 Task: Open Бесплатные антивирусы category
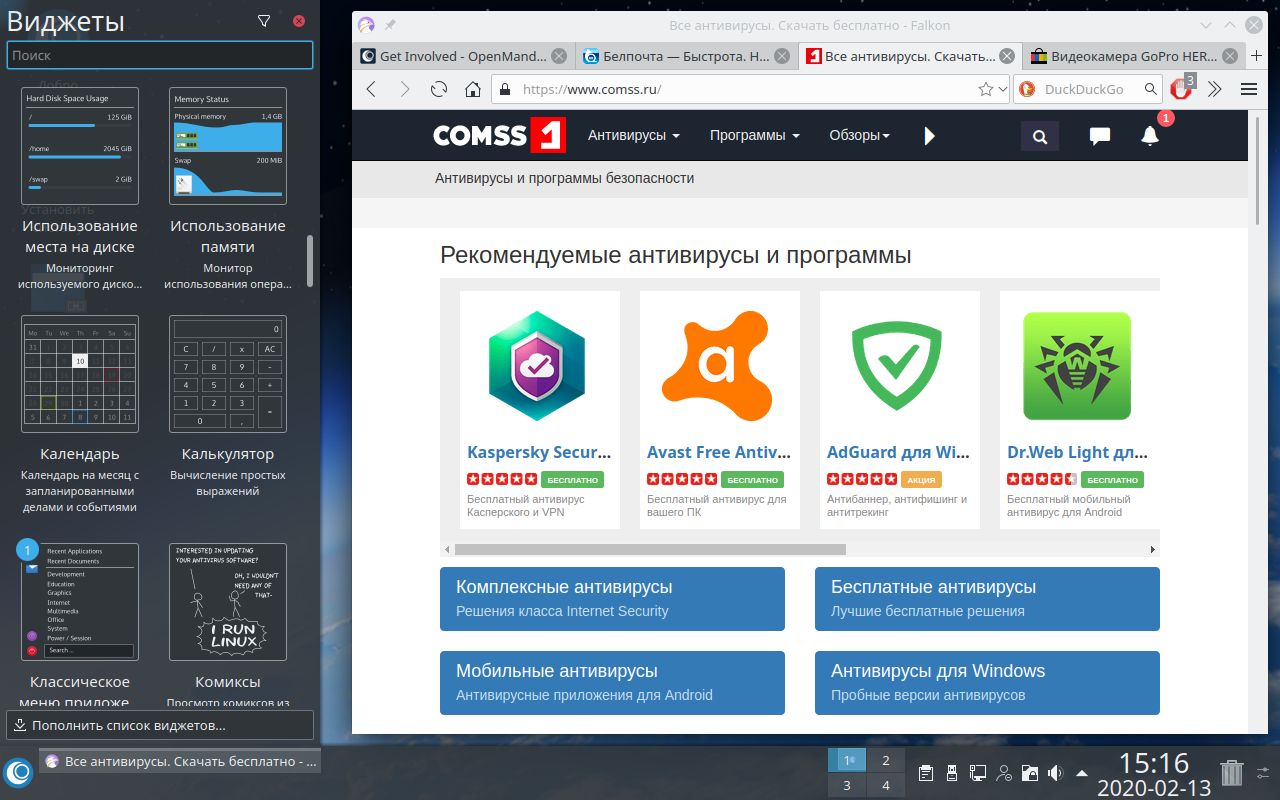[987, 599]
